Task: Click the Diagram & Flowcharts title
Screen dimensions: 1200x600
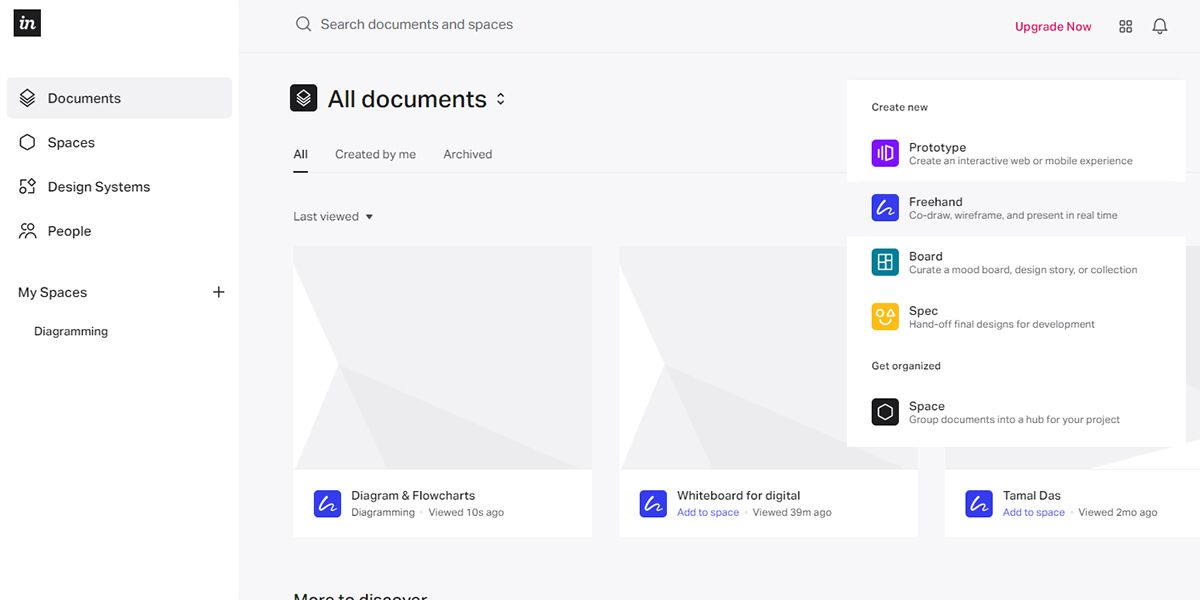Action: 413,495
